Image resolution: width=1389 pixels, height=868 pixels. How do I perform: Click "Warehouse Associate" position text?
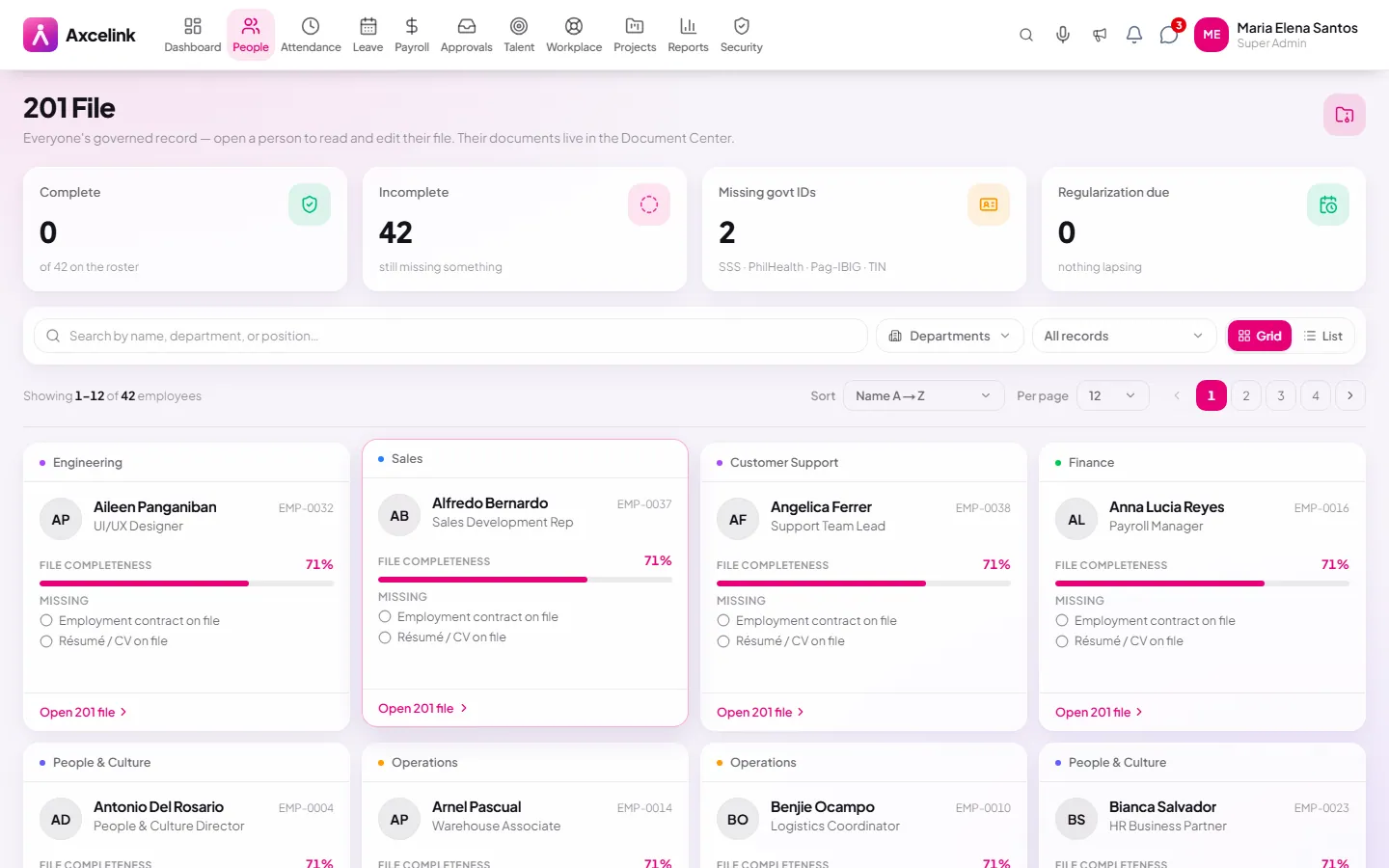[496, 827]
